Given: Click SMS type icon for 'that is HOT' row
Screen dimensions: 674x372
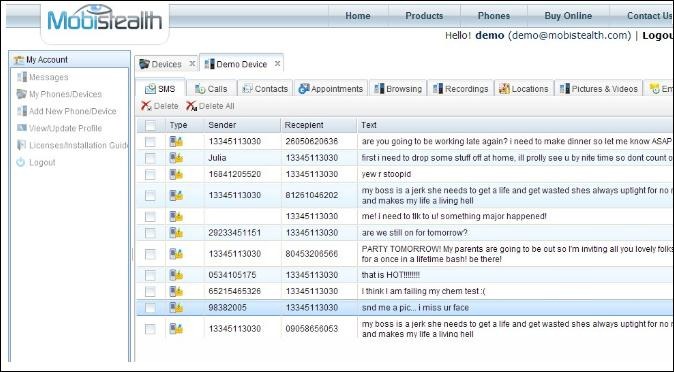Looking at the screenshot, I should [x=176, y=275].
